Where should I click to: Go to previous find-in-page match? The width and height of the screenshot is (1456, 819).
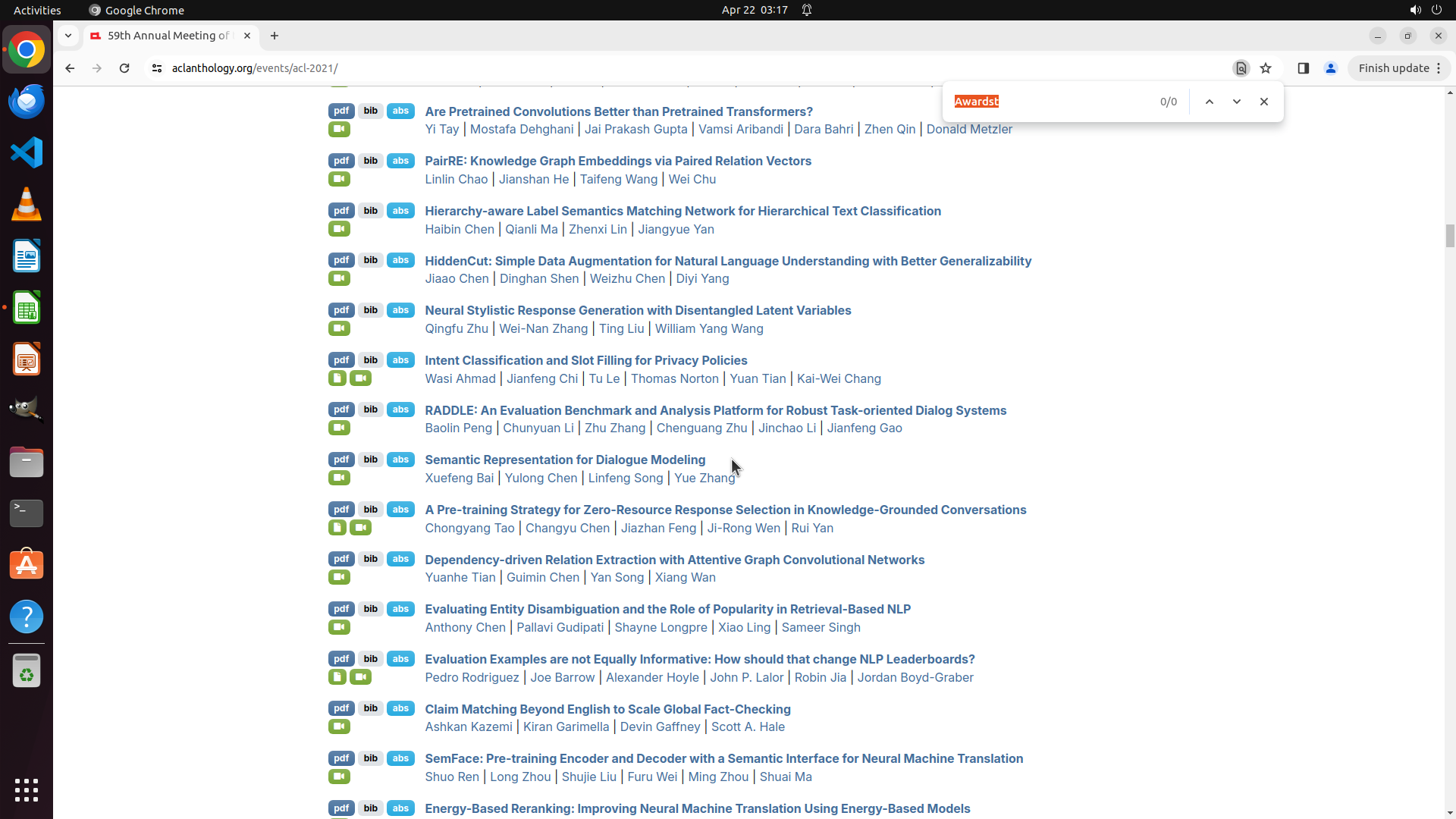1210,102
